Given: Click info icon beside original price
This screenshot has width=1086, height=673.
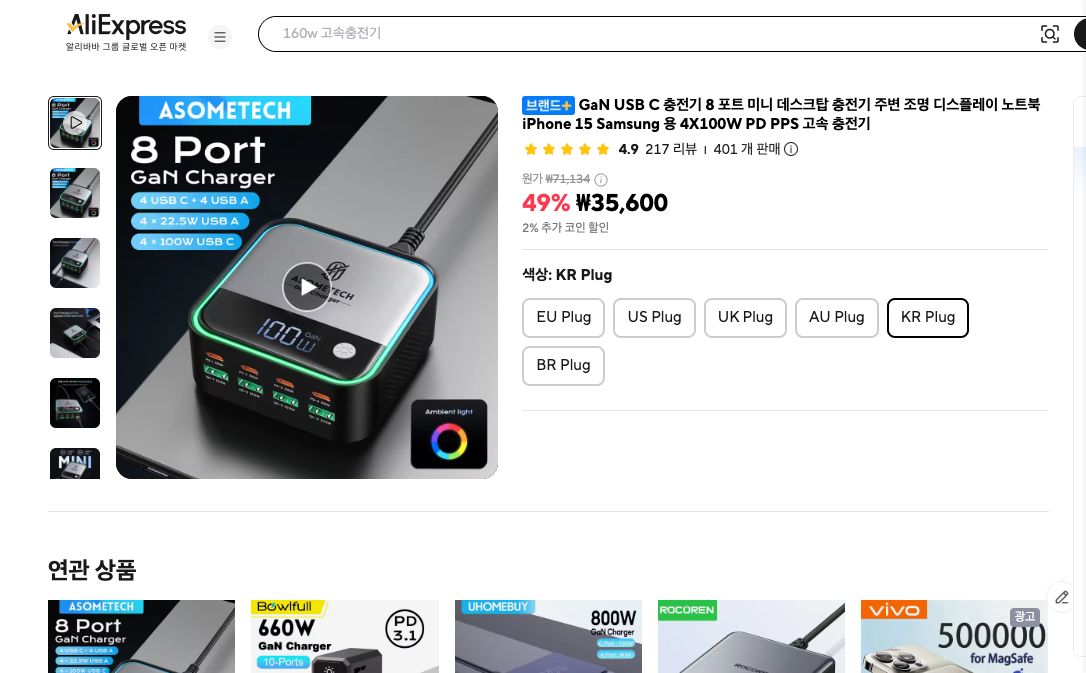Looking at the screenshot, I should pyautogui.click(x=601, y=180).
